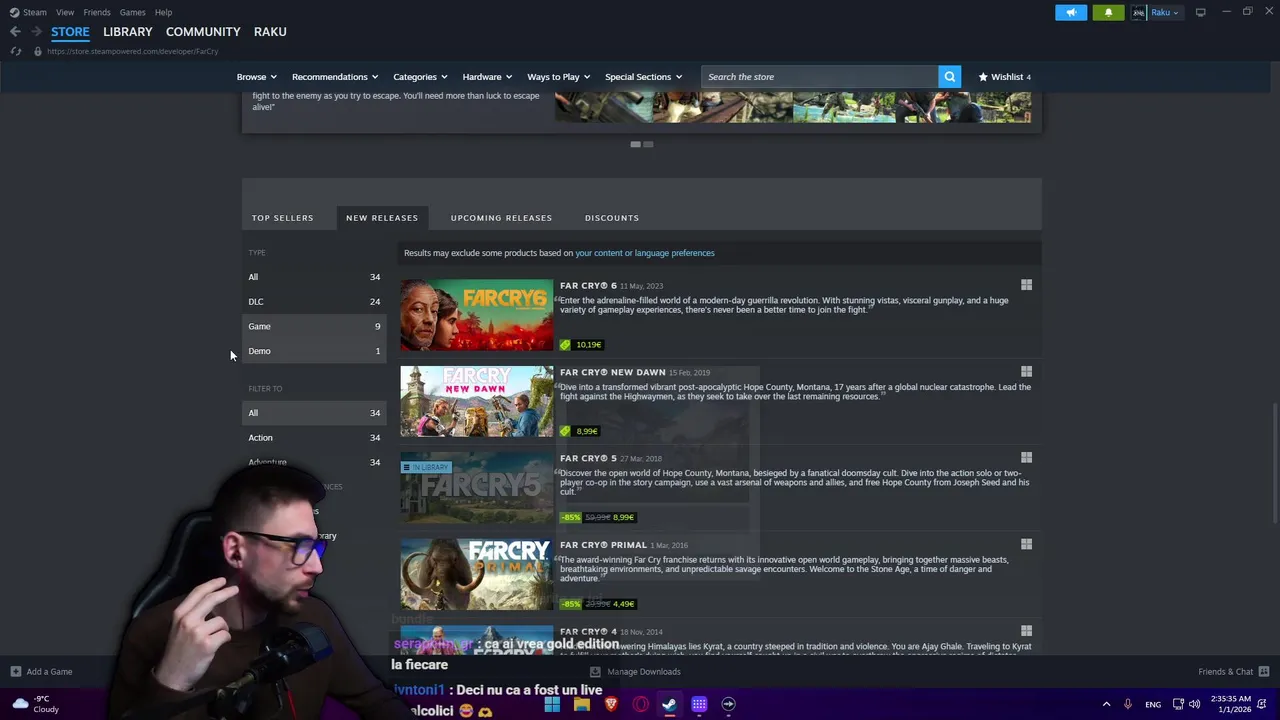This screenshot has height=720, width=1280.
Task: Select the All type filter
Action: click(x=314, y=277)
